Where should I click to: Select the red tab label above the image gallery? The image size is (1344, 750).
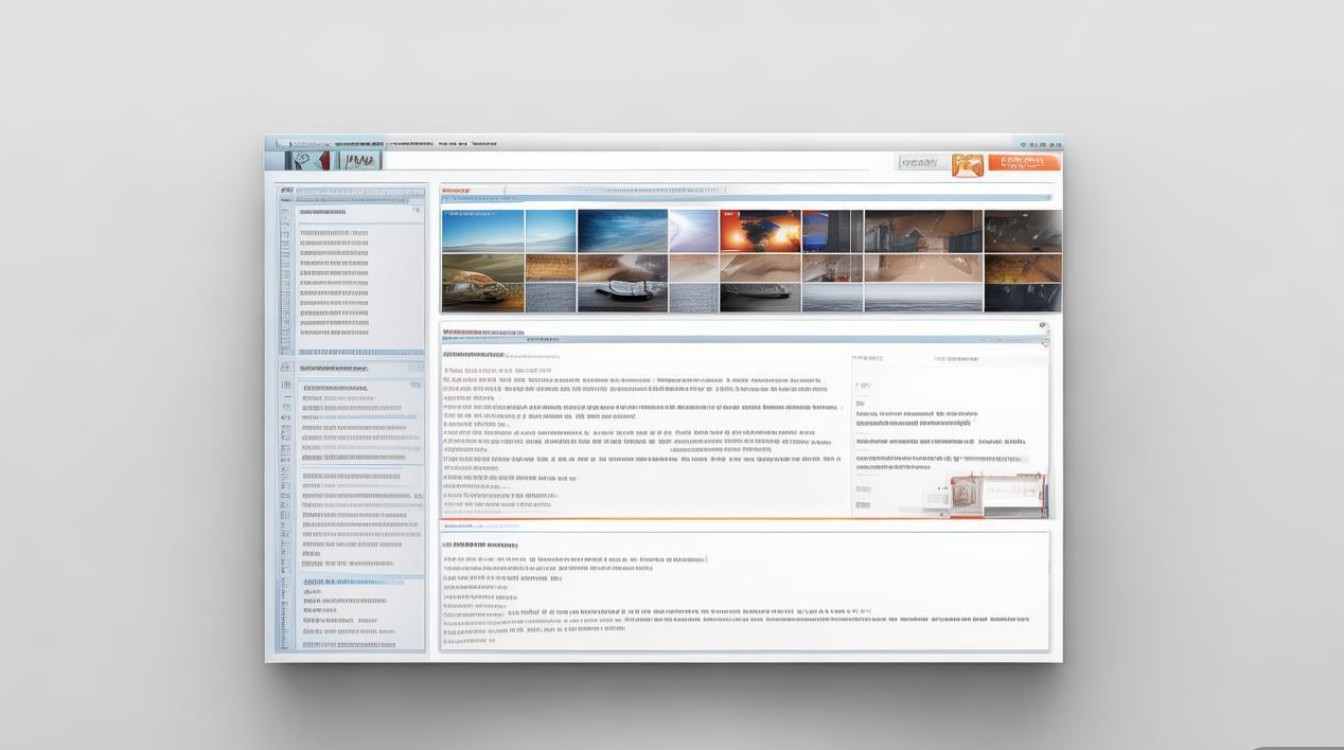click(457, 189)
